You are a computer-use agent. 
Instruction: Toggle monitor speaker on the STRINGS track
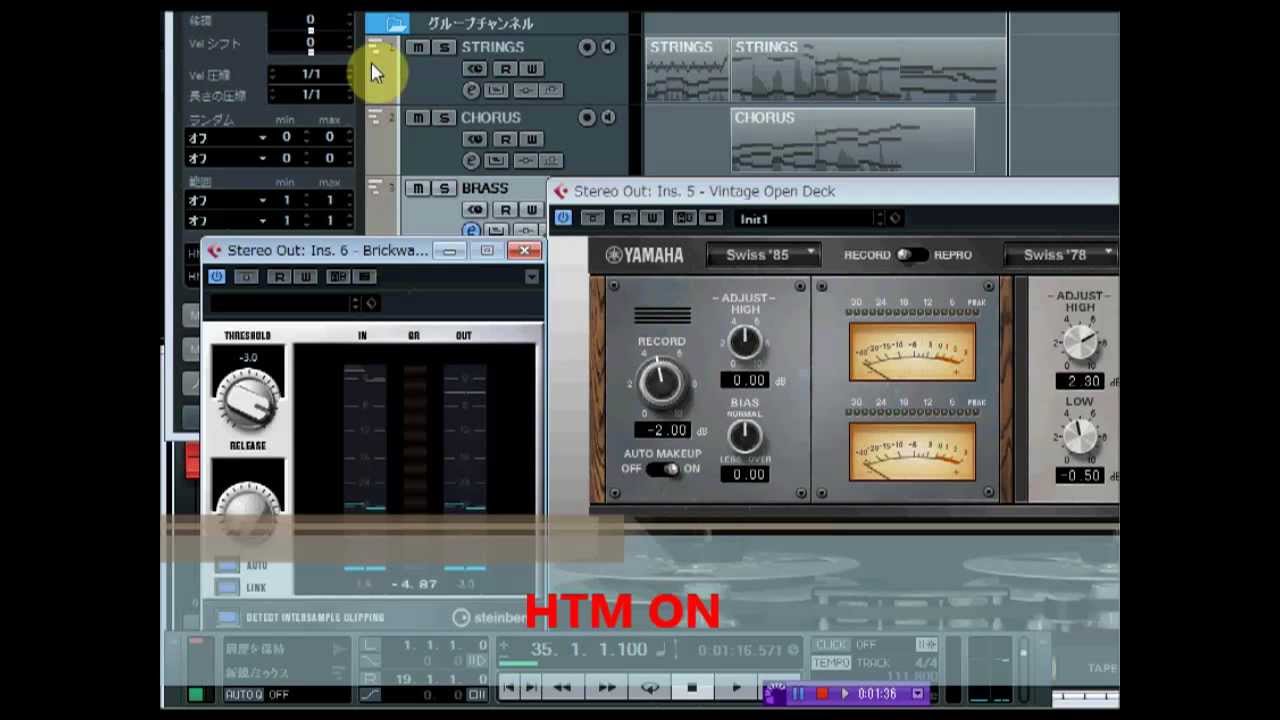607,47
